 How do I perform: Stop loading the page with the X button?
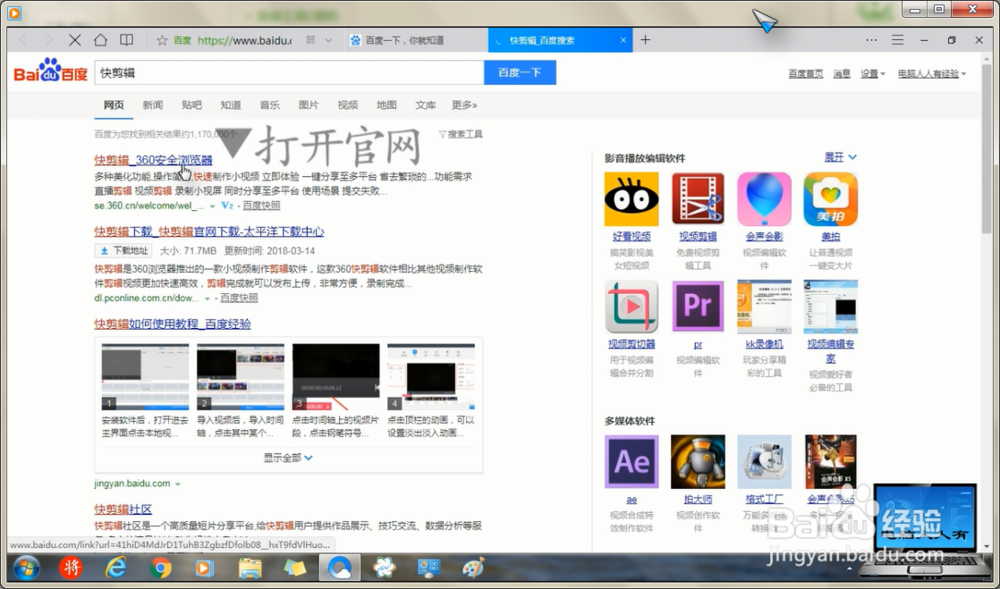(x=75, y=40)
